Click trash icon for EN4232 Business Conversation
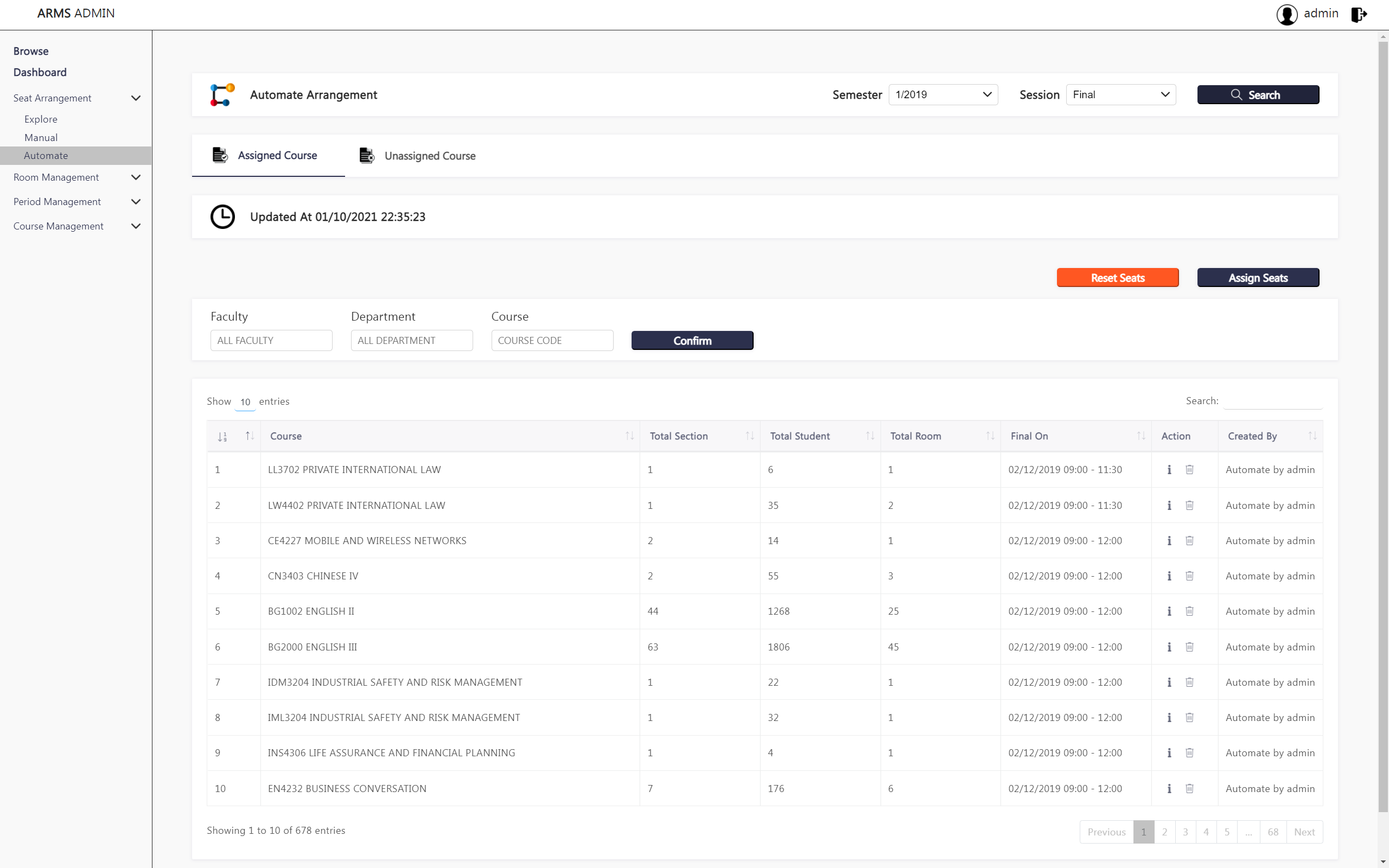Image resolution: width=1389 pixels, height=868 pixels. [x=1189, y=788]
